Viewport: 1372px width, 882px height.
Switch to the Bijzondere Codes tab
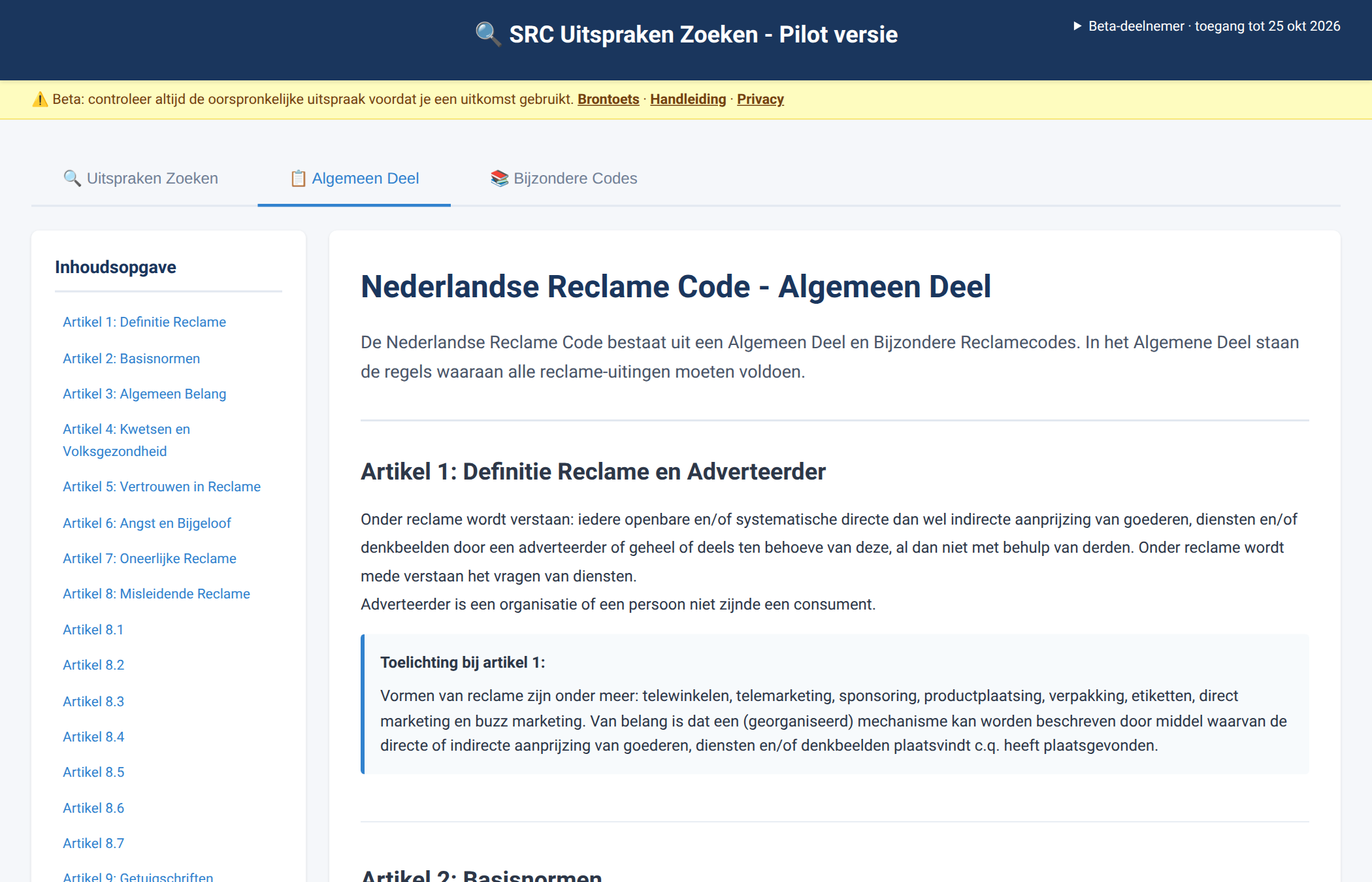click(564, 178)
